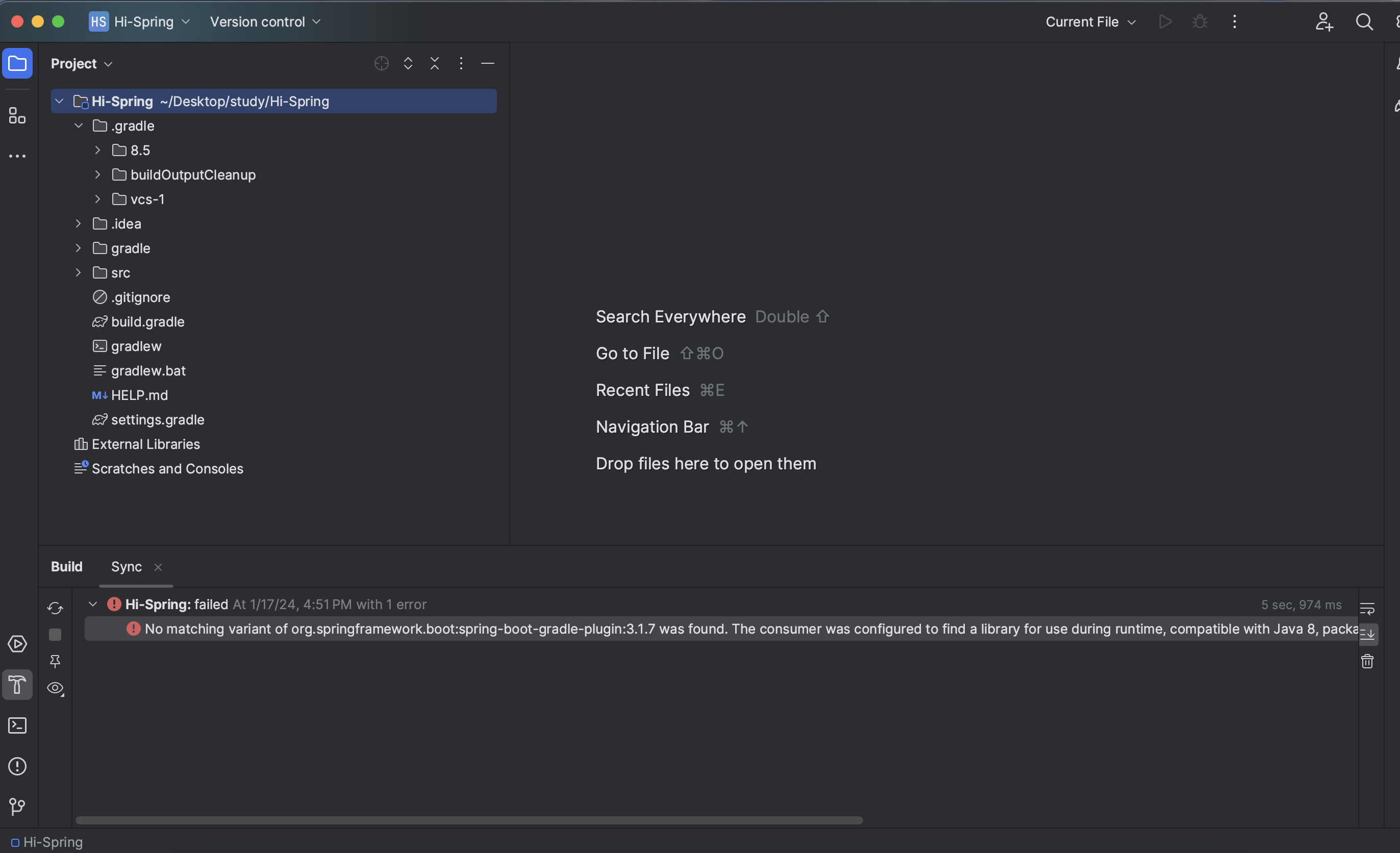Screen dimensions: 1400x853
Task: Click the Project panel options menu button
Action: point(459,63)
